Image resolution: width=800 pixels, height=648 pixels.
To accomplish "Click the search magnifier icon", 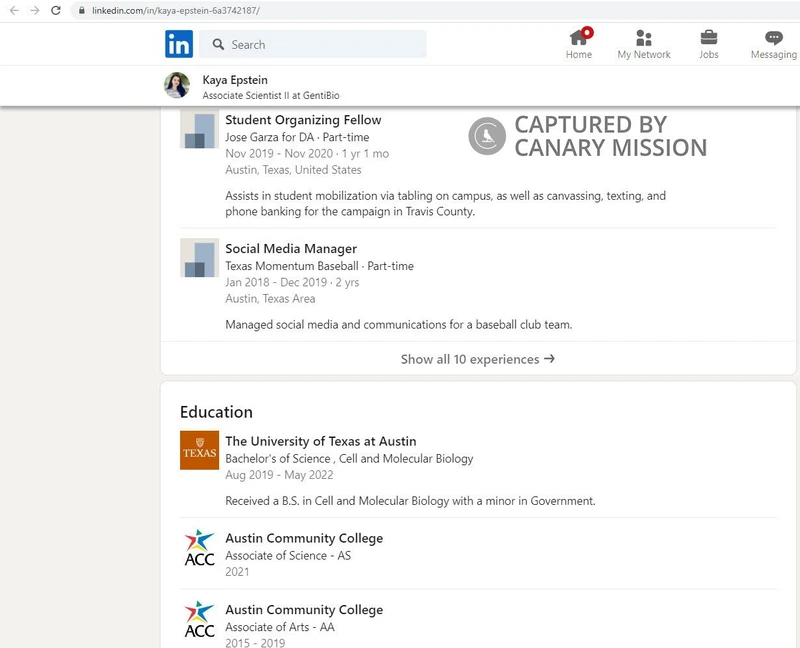I will [218, 44].
